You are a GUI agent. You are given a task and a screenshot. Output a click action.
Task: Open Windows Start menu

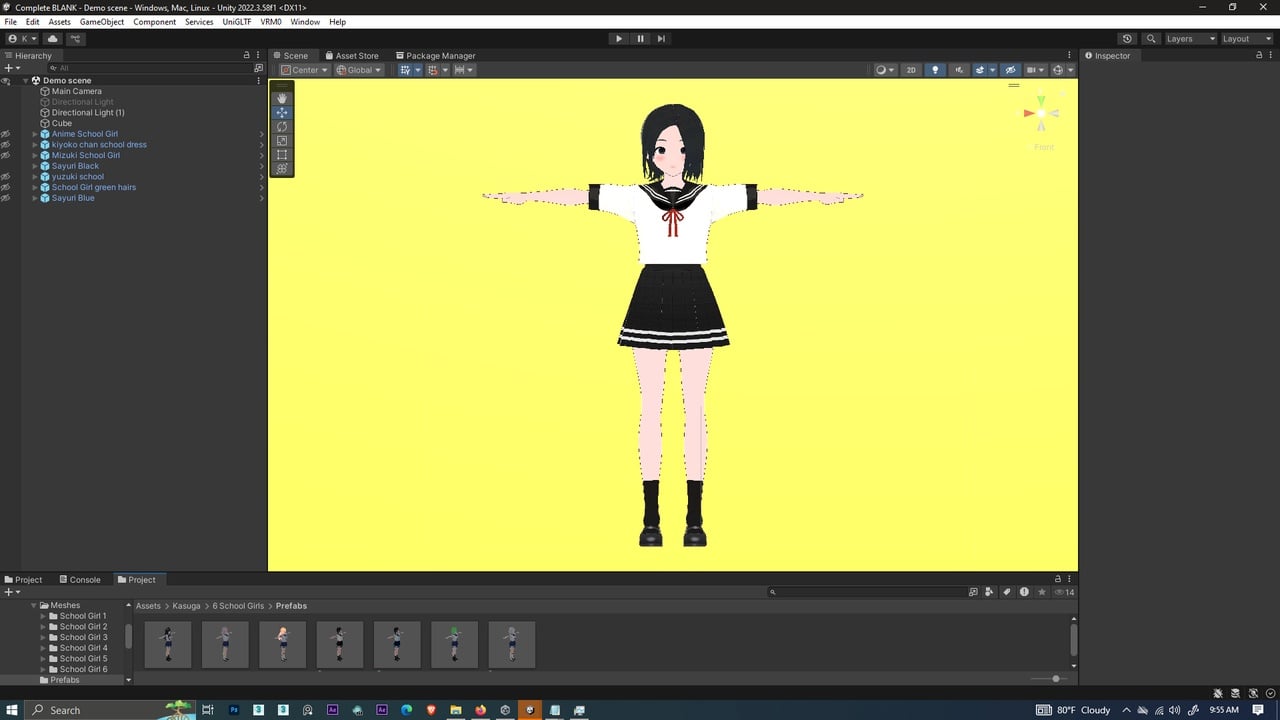tap(12, 710)
